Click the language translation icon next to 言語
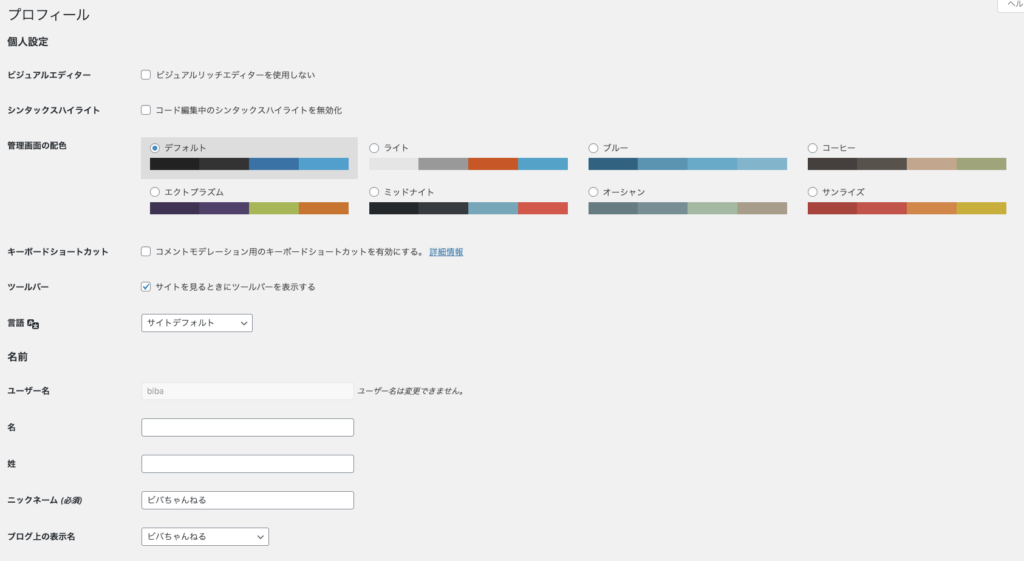This screenshot has width=1024, height=561. tap(33, 324)
